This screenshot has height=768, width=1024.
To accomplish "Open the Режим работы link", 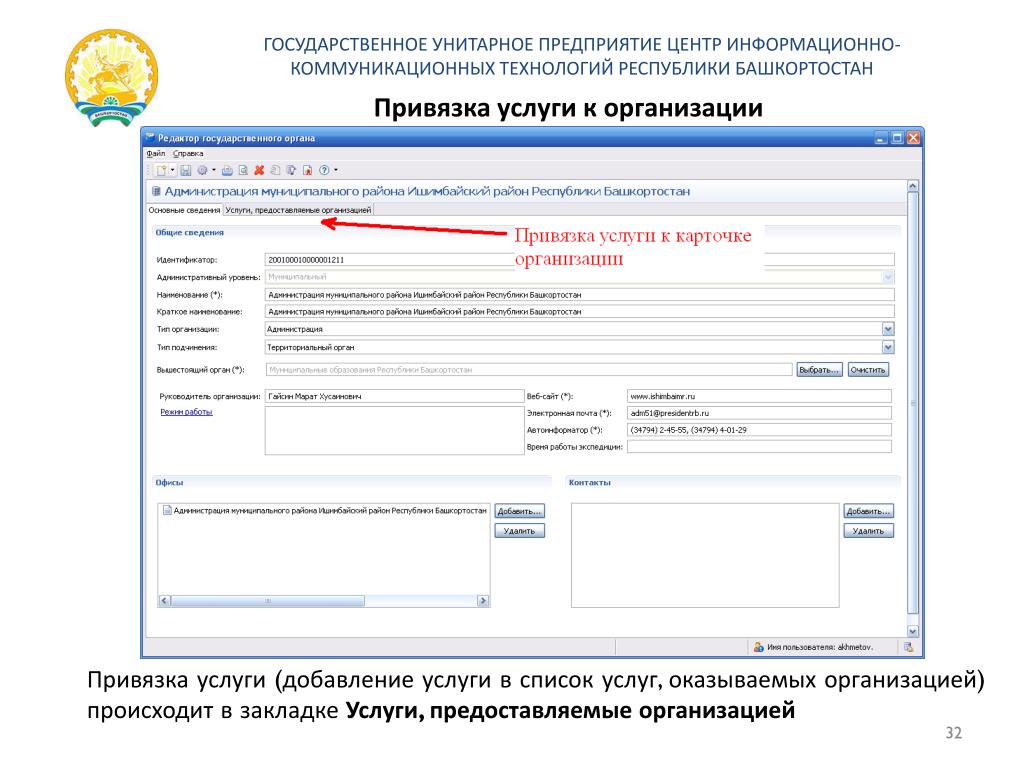I will click(186, 412).
